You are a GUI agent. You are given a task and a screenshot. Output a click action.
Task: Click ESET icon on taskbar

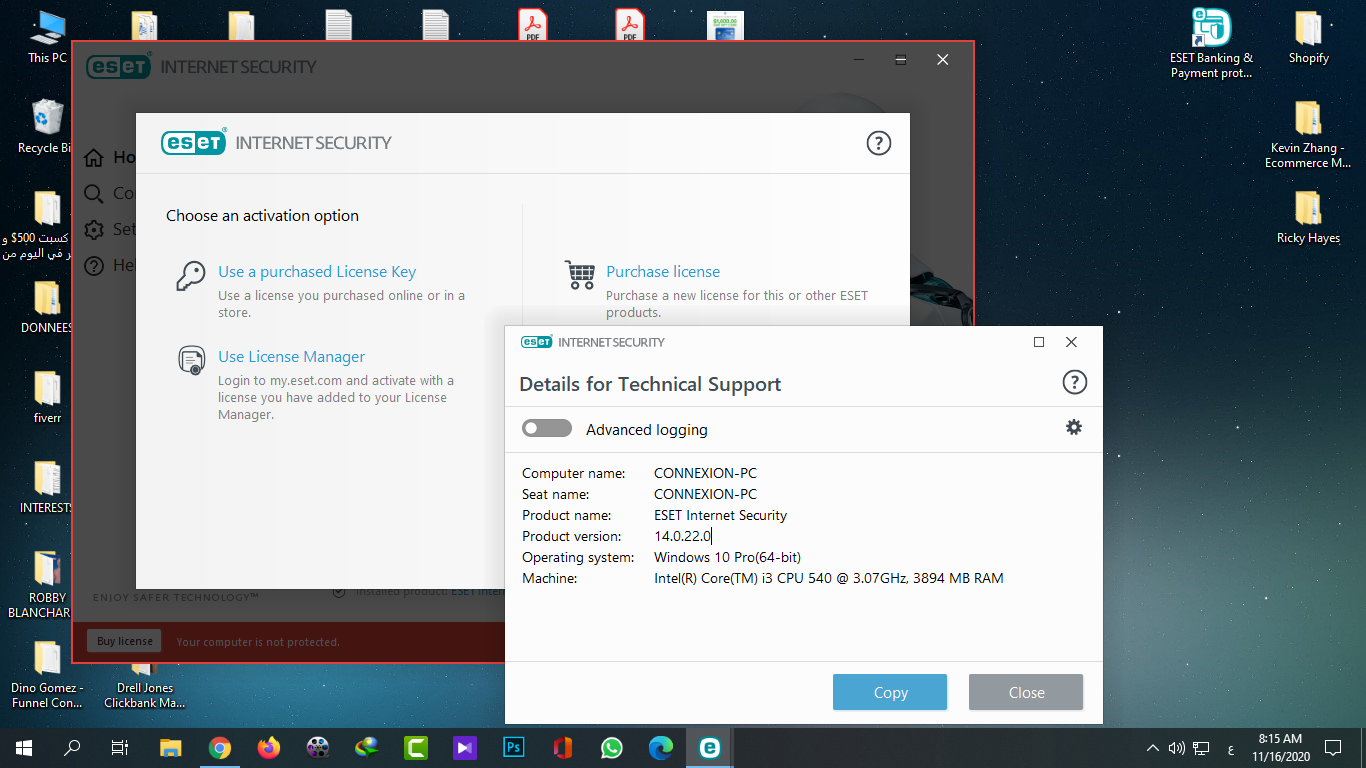pyautogui.click(x=710, y=747)
